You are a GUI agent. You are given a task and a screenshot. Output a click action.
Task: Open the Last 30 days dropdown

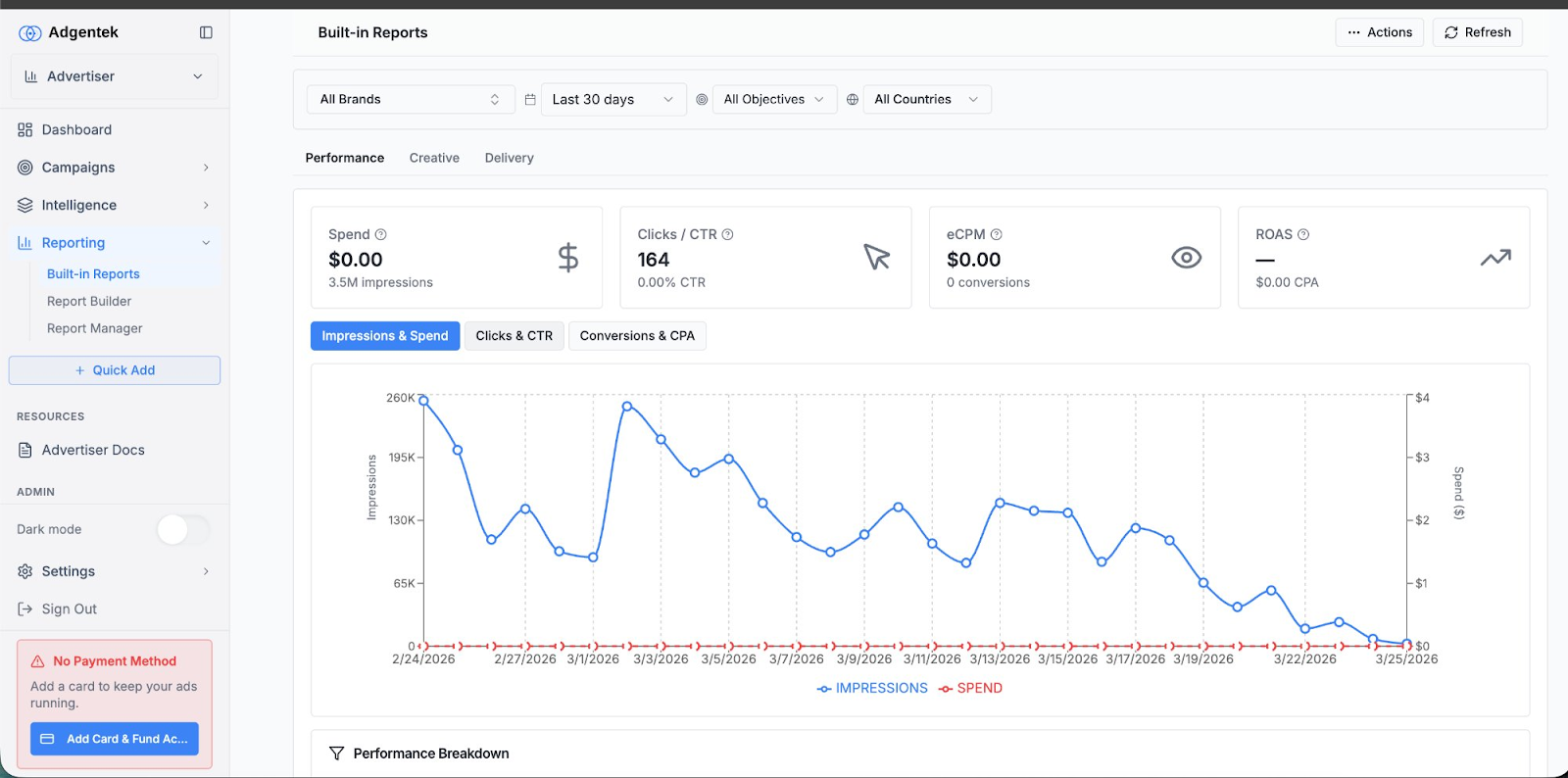(613, 99)
